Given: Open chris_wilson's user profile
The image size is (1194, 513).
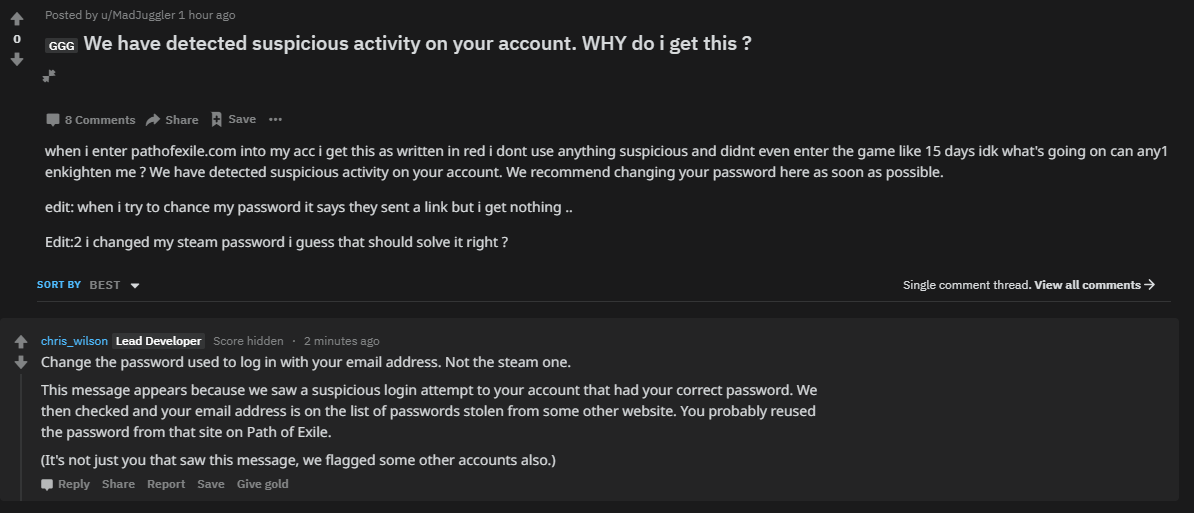Looking at the screenshot, I should [74, 341].
